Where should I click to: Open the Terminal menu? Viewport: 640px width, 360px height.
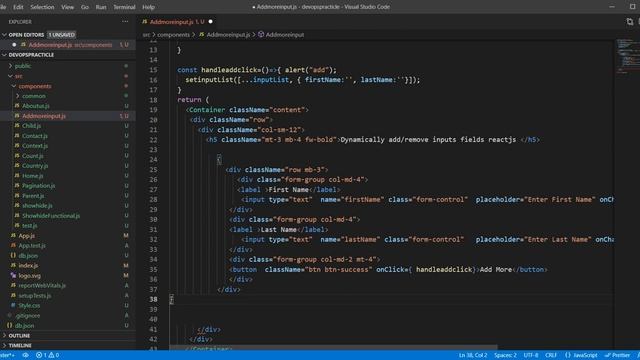point(124,7)
